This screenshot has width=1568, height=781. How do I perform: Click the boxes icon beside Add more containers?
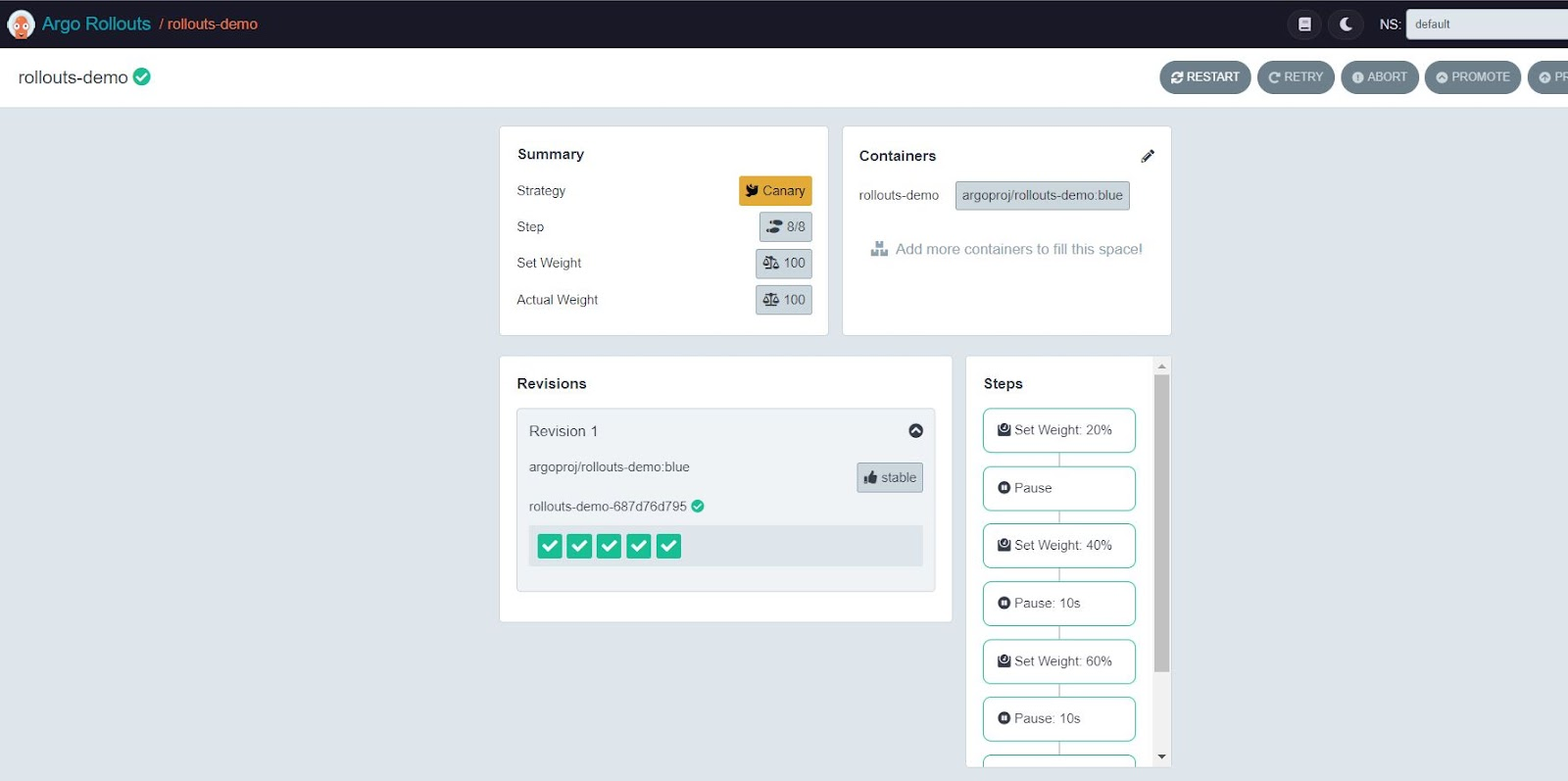point(879,249)
